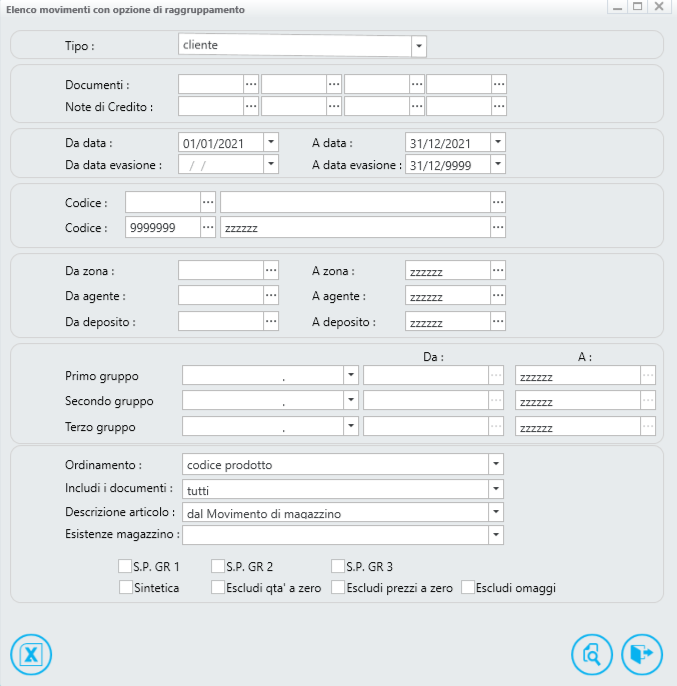Screen dimensions: 677x686
Task: Click the first Note di Credito field
Action: (x=211, y=106)
